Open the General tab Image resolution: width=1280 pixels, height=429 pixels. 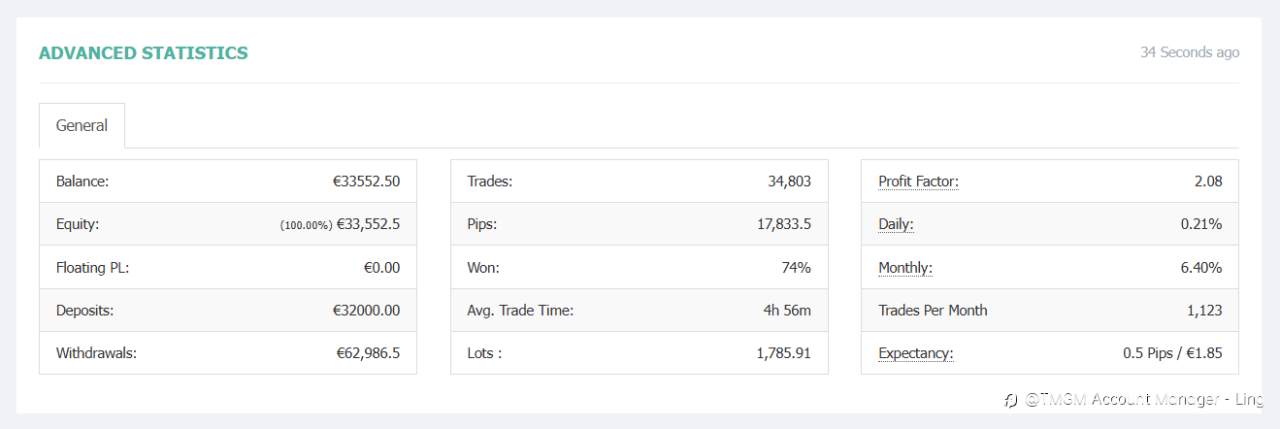(x=82, y=126)
